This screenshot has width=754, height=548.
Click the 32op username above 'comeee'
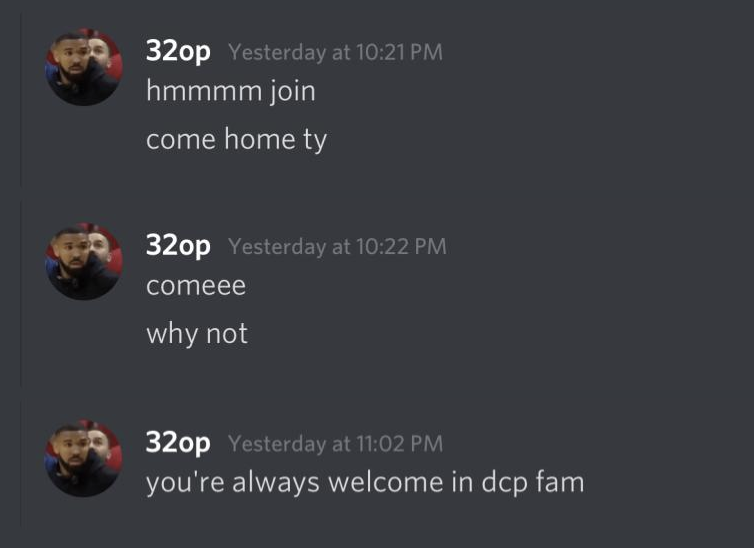(178, 246)
